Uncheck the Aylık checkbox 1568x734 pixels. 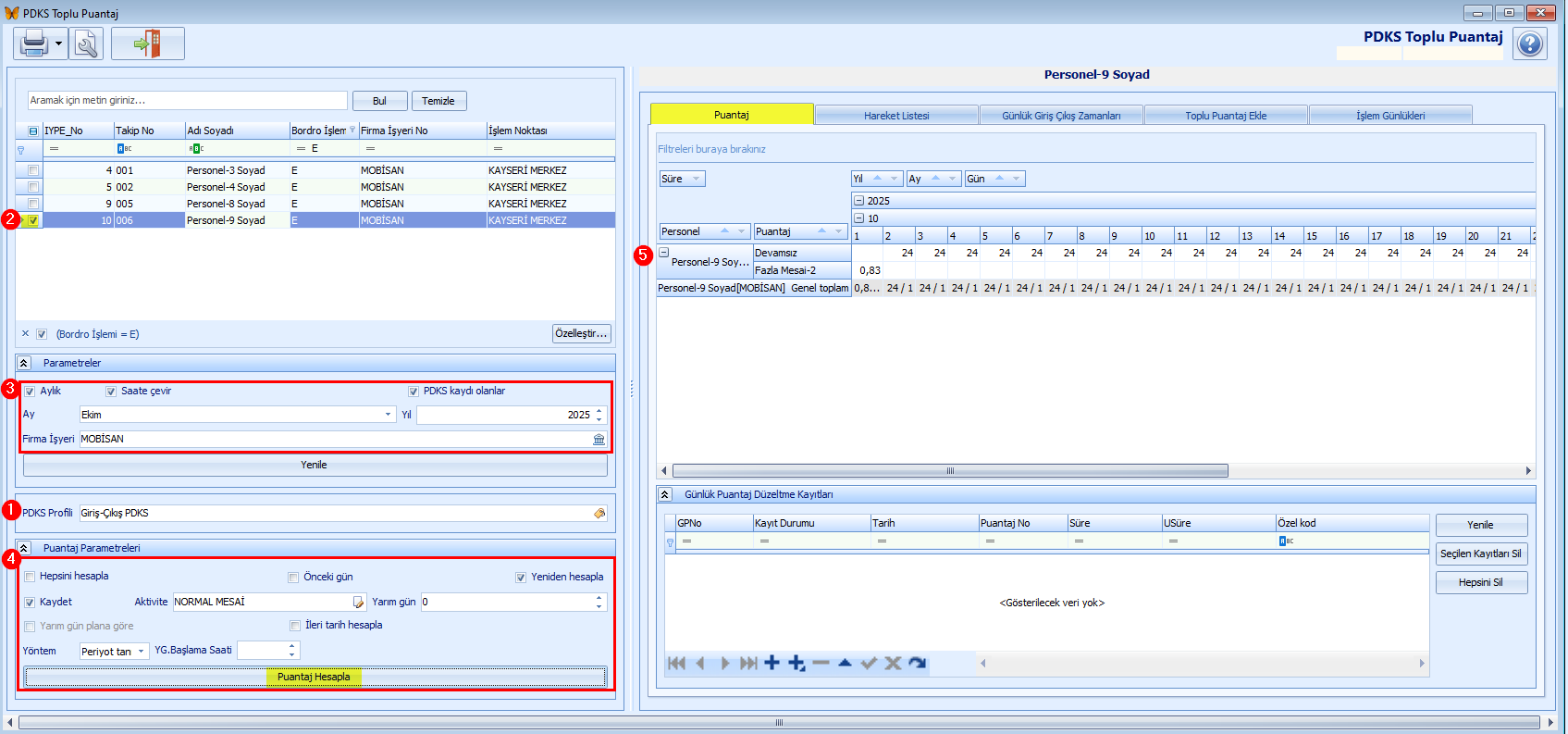30,392
